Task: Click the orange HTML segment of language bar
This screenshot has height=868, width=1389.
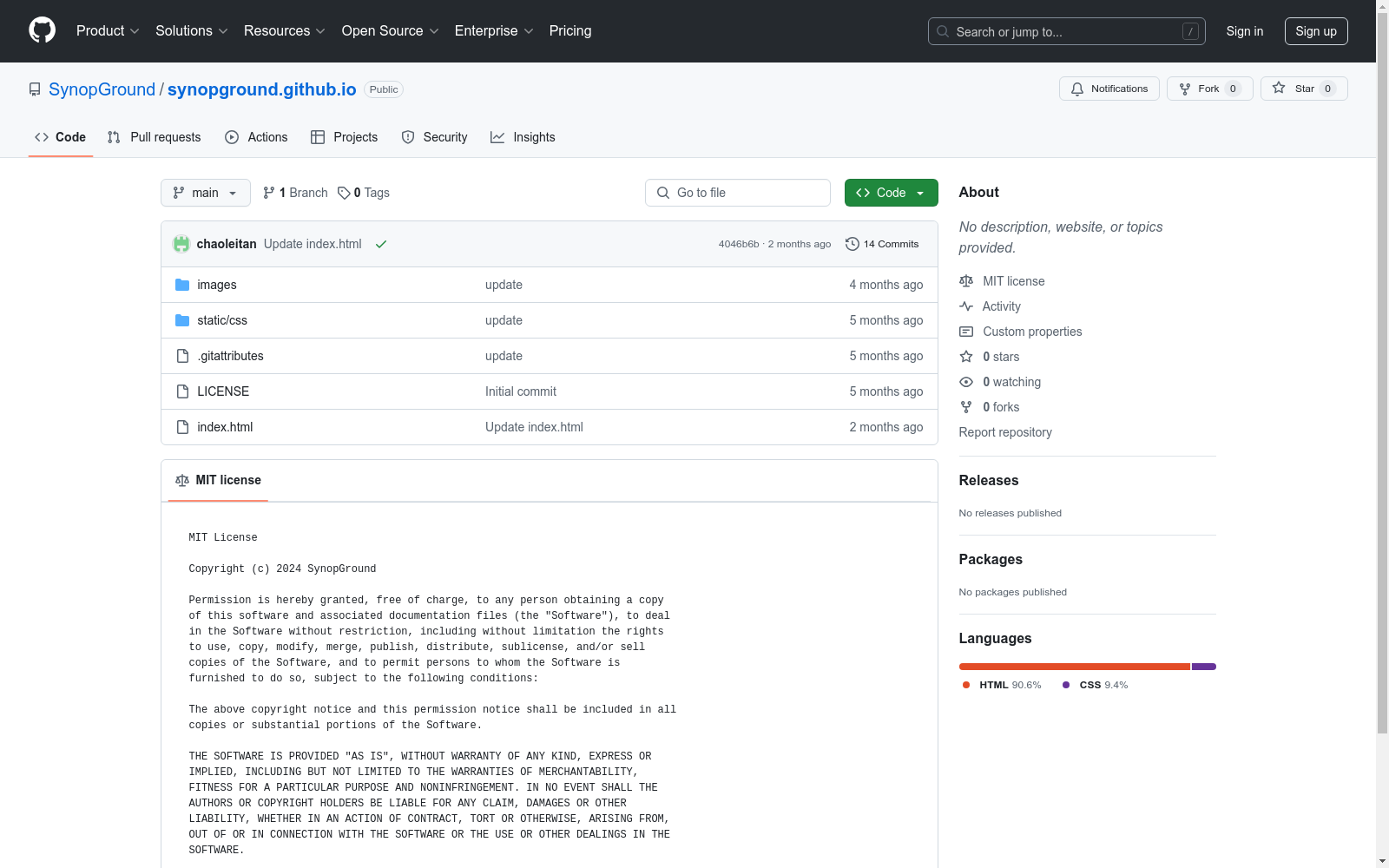Action: point(1075,667)
